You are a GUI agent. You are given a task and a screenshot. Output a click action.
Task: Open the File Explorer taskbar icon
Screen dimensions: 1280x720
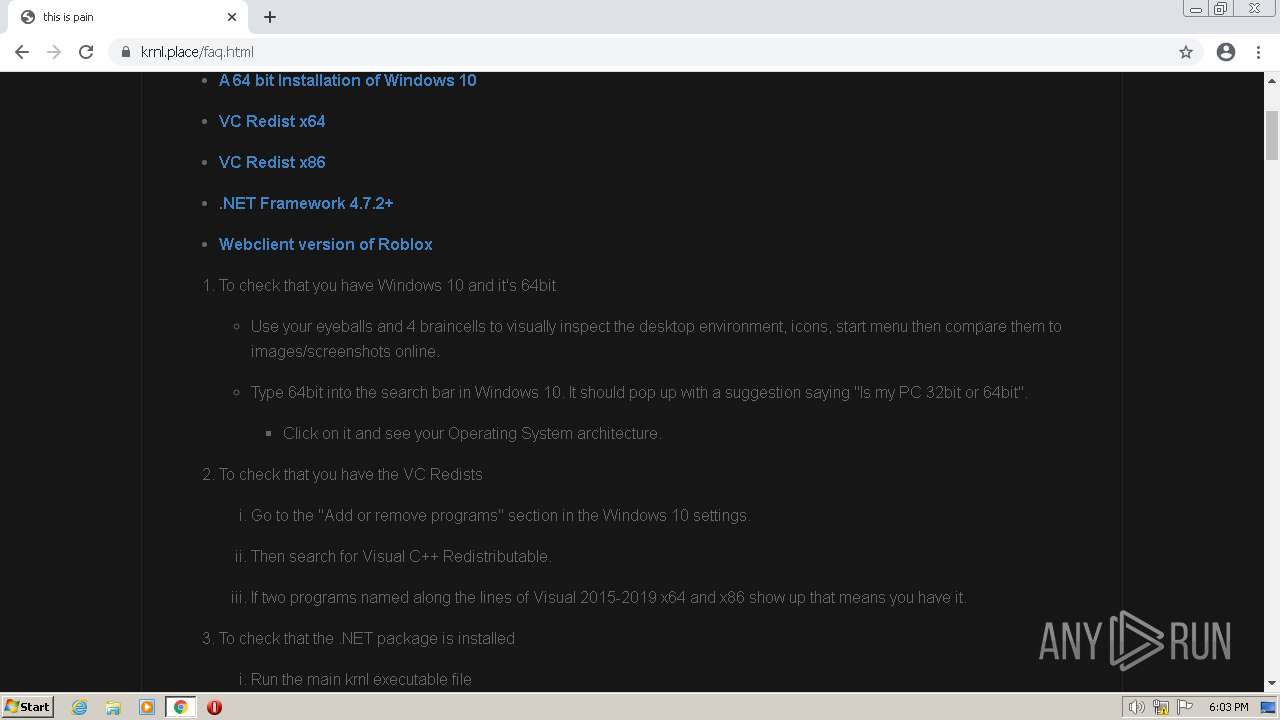(113, 707)
